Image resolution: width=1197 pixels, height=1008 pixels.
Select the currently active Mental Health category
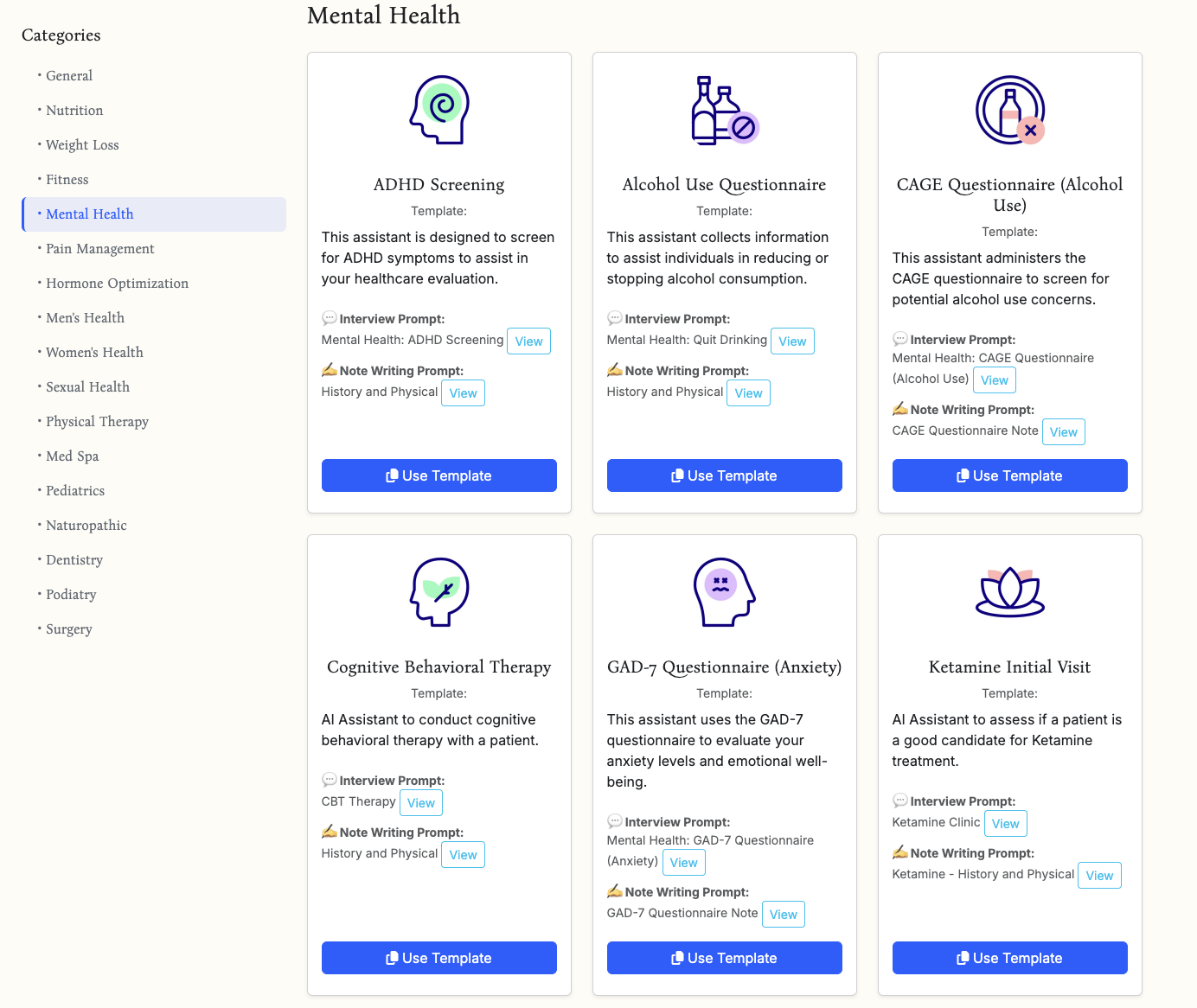click(90, 214)
